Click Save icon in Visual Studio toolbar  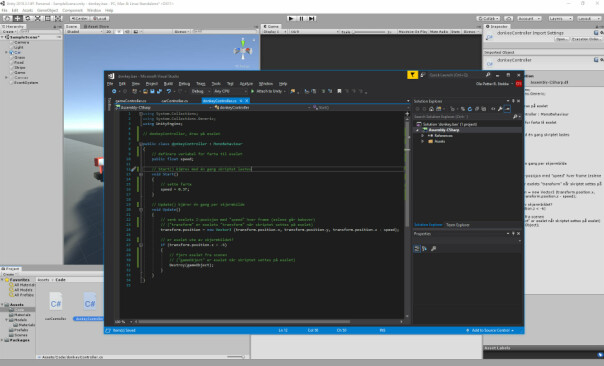pyautogui.click(x=153, y=91)
